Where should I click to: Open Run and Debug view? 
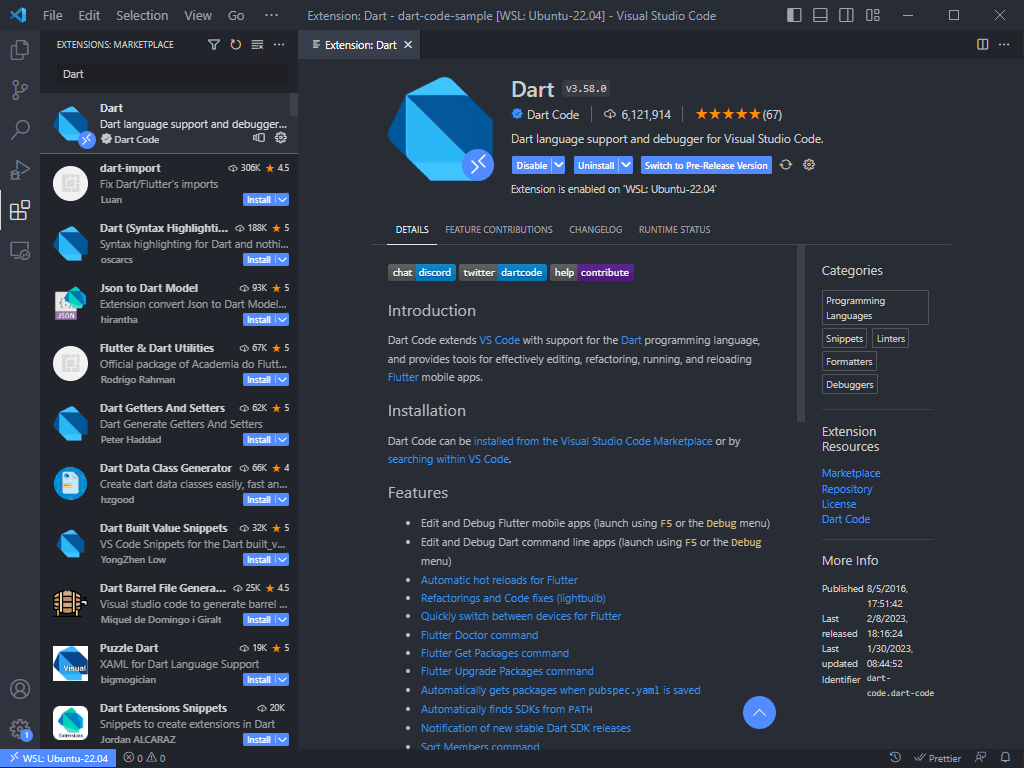(x=20, y=170)
